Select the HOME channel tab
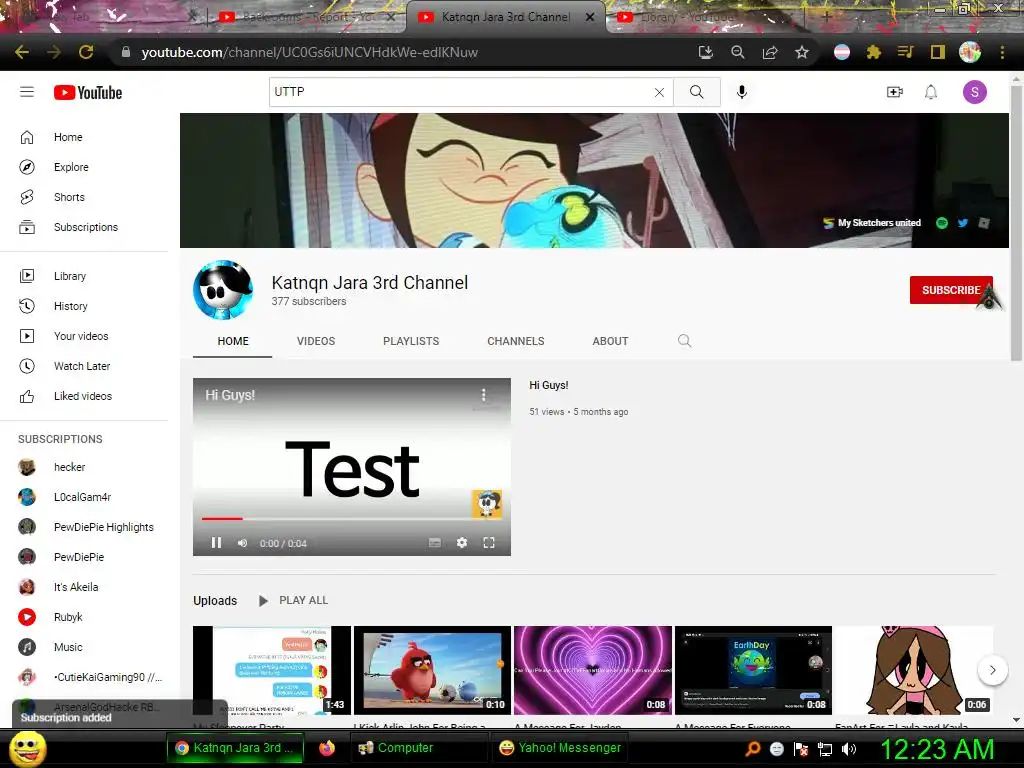This screenshot has height=768, width=1024. point(233,341)
